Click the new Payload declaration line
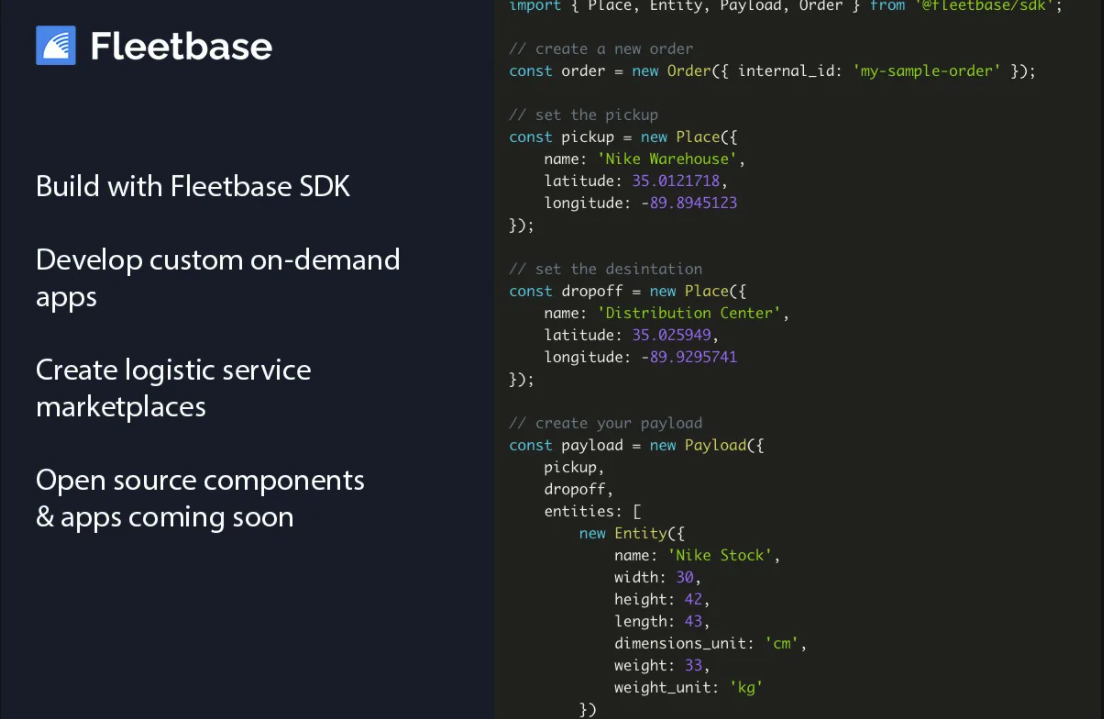 [637, 444]
